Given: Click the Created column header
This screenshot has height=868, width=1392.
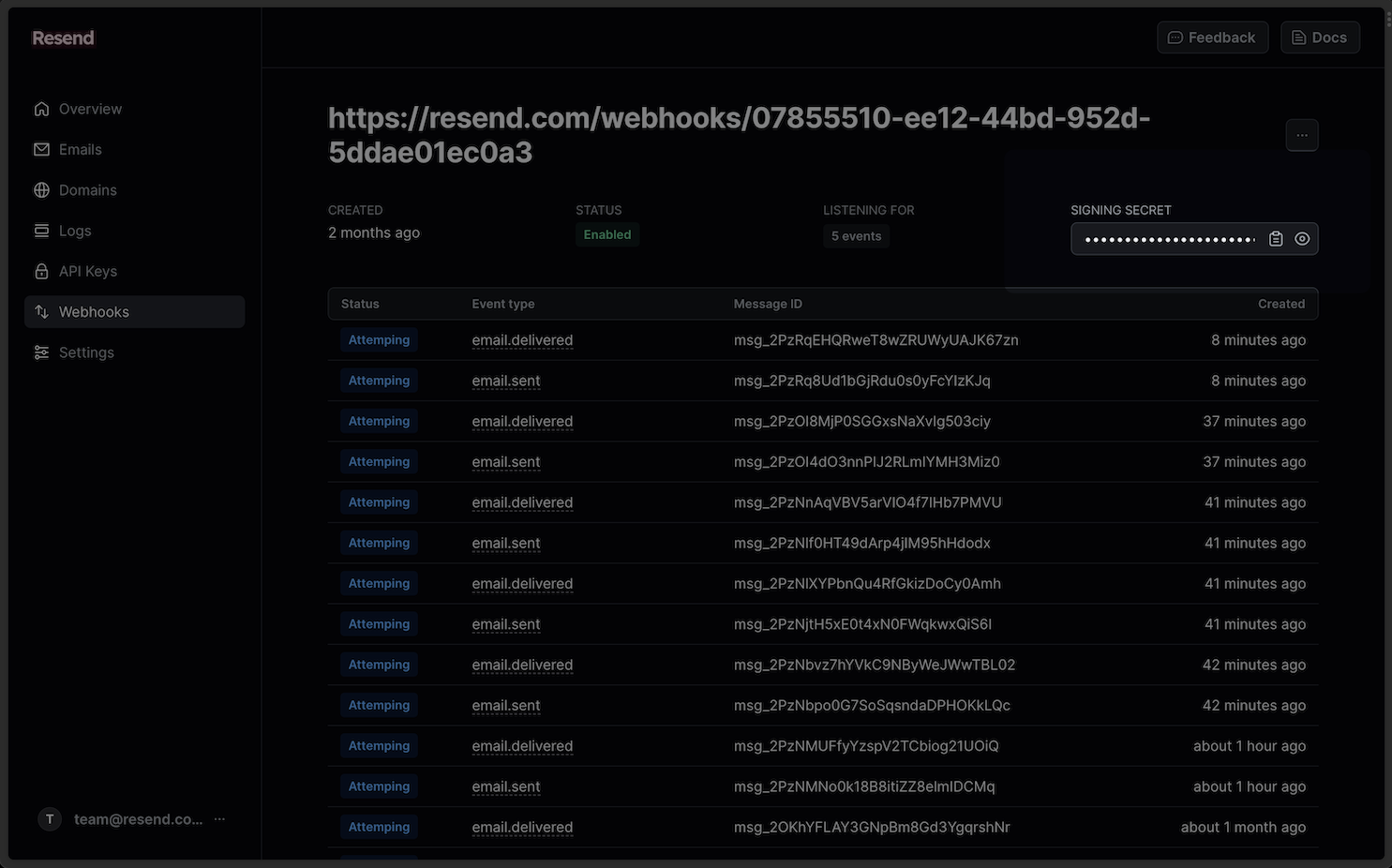Looking at the screenshot, I should click(1281, 304).
